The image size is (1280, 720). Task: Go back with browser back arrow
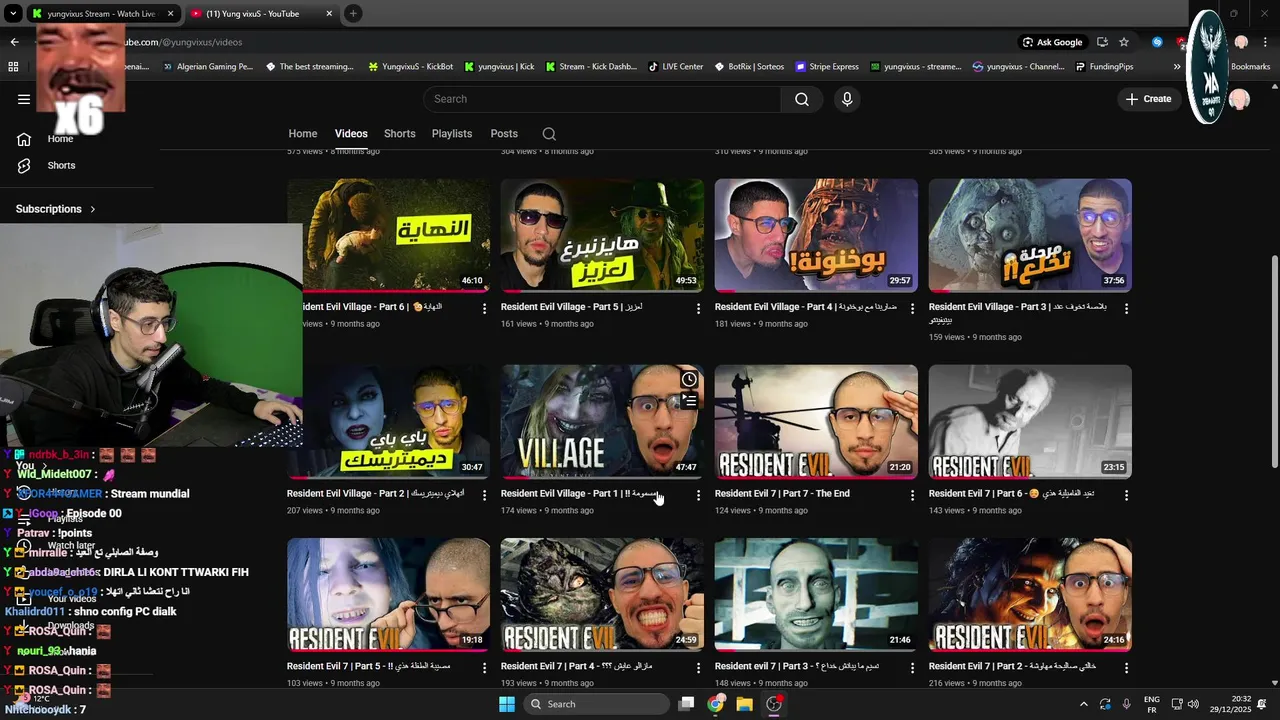point(14,42)
